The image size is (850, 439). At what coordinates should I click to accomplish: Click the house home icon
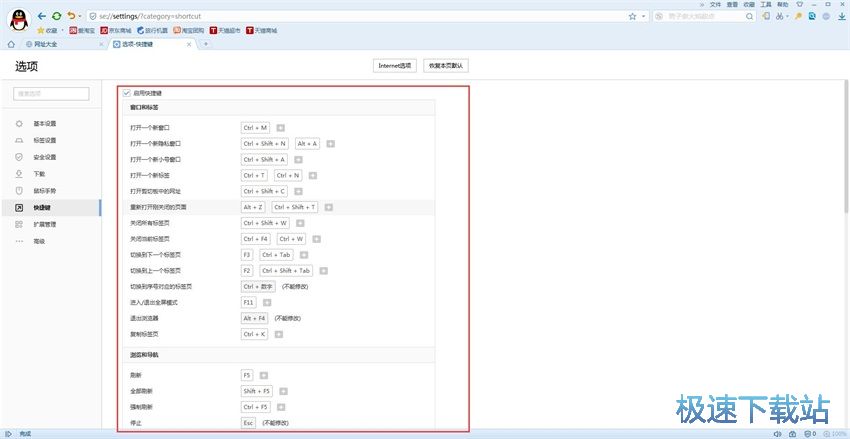click(11, 44)
